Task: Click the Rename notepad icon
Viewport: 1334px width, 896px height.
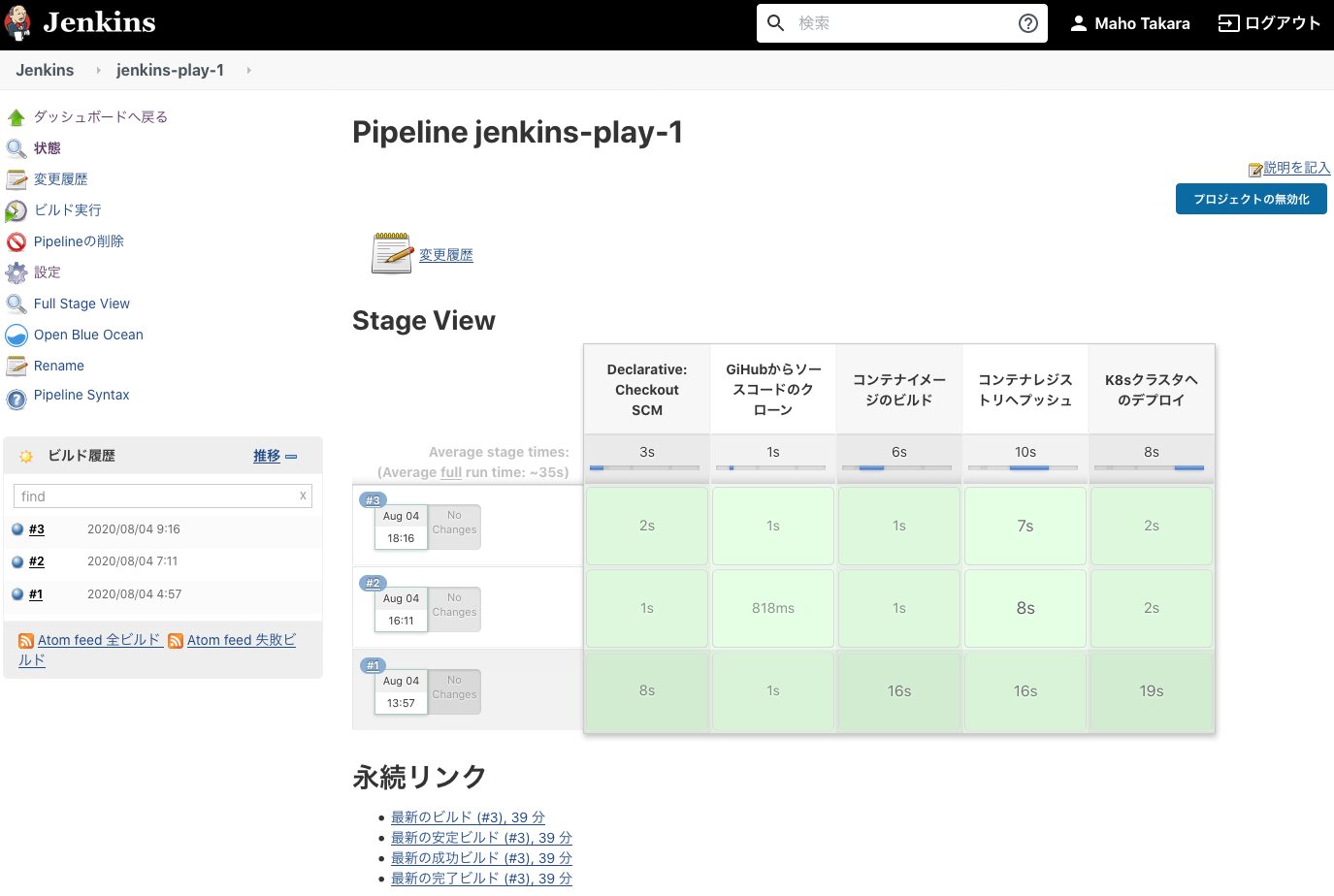Action: (16, 366)
